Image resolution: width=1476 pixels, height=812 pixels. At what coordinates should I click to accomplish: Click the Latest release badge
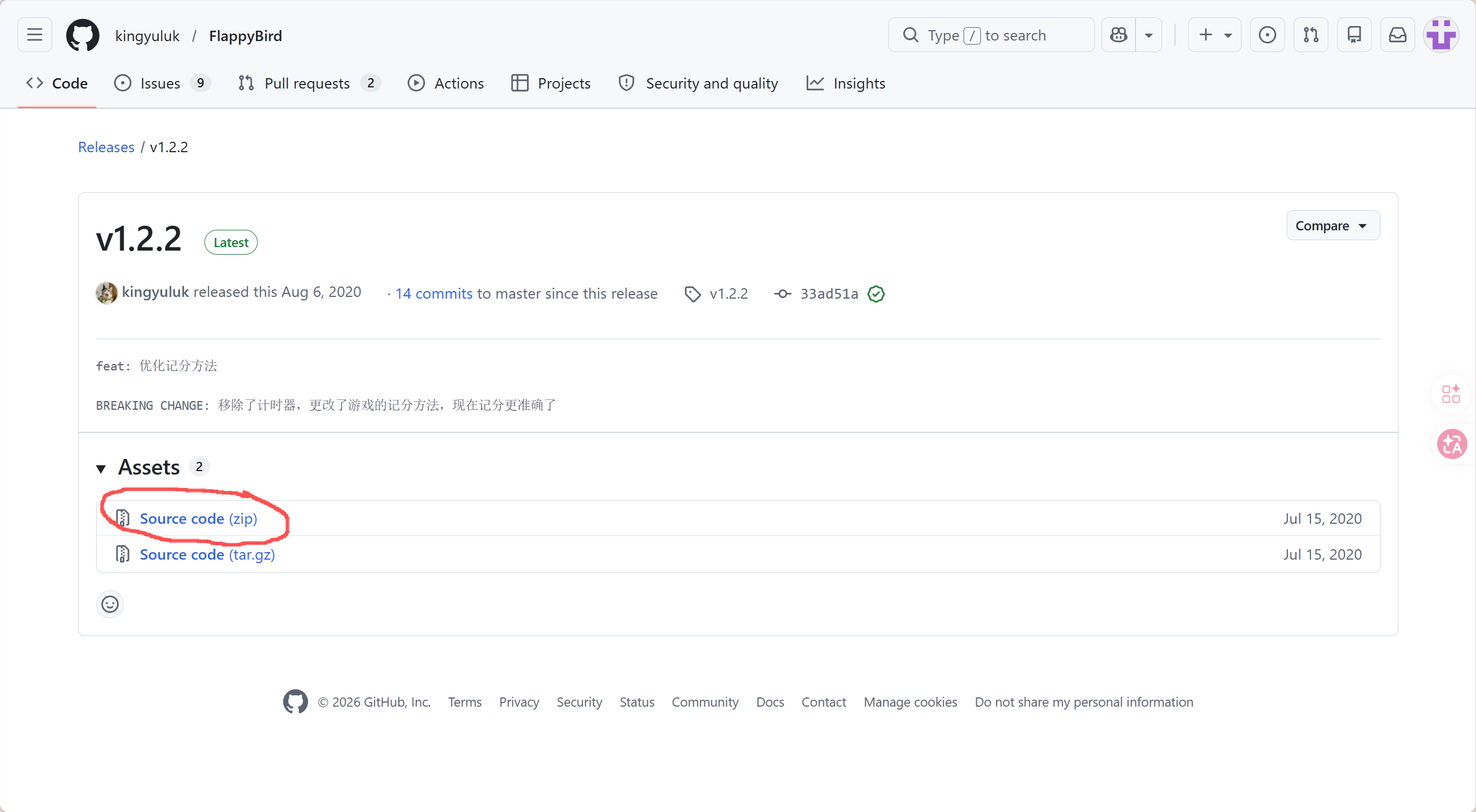[231, 243]
